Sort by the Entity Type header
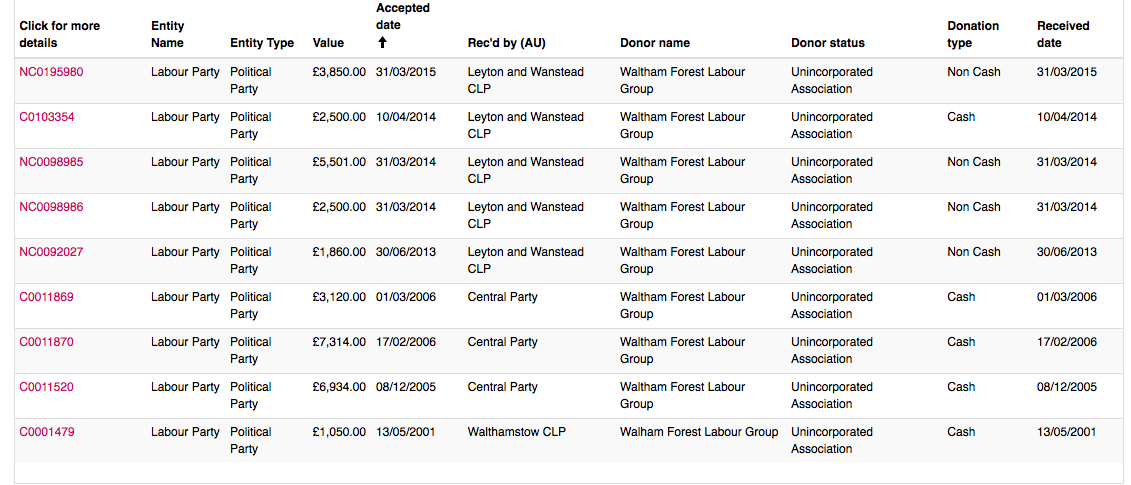This screenshot has width=1131, height=485. (262, 43)
